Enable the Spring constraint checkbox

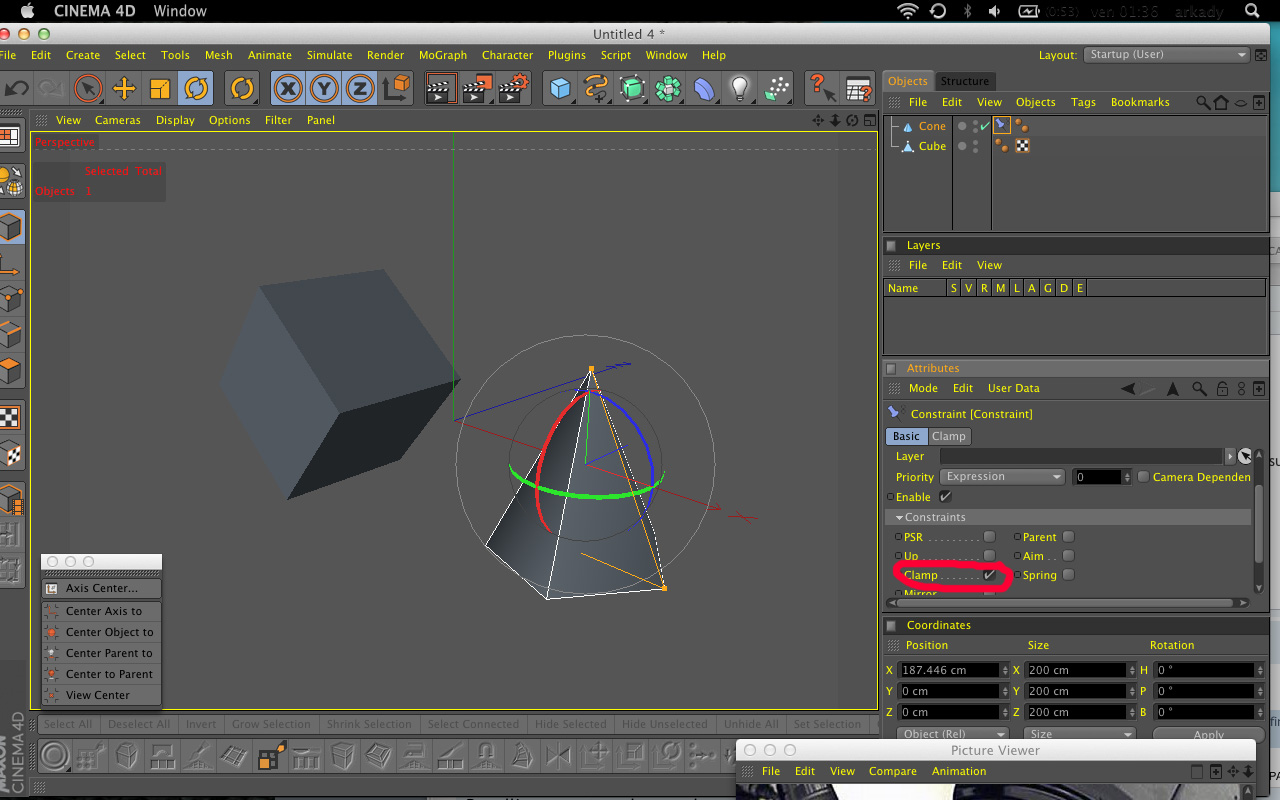(x=1068, y=575)
